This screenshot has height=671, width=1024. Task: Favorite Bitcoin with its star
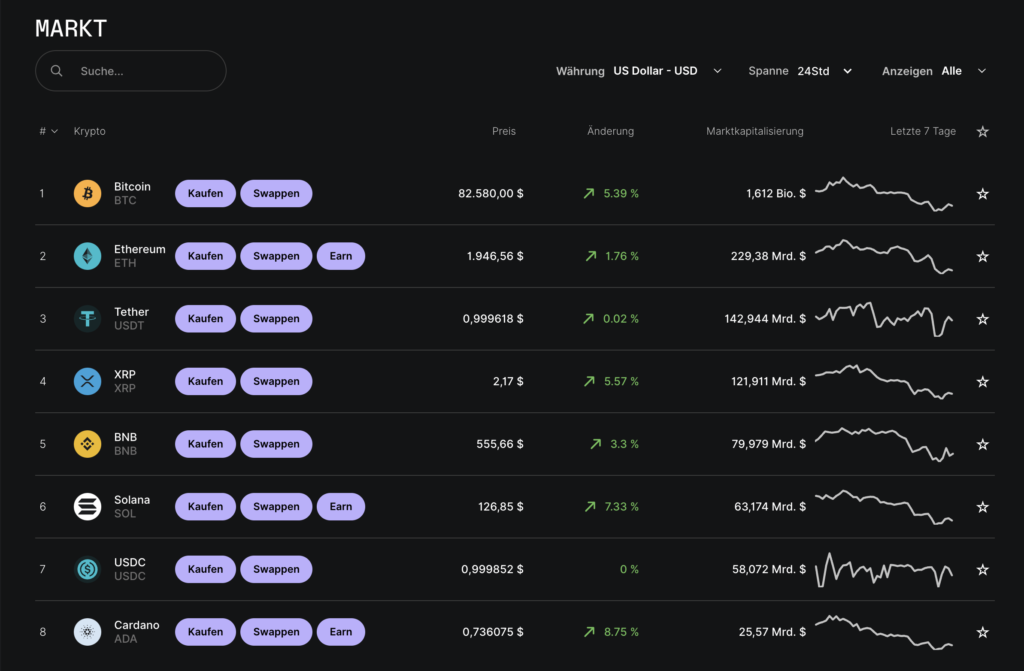point(982,193)
